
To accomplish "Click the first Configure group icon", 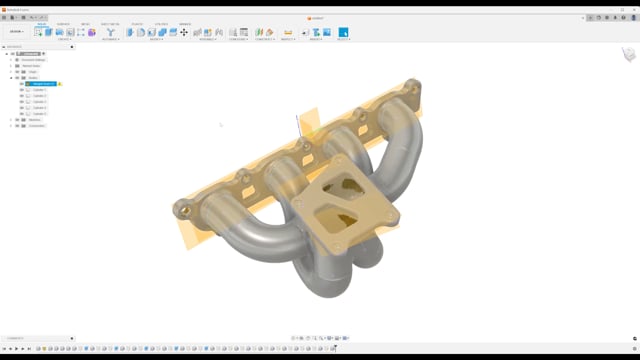I will (233, 32).
